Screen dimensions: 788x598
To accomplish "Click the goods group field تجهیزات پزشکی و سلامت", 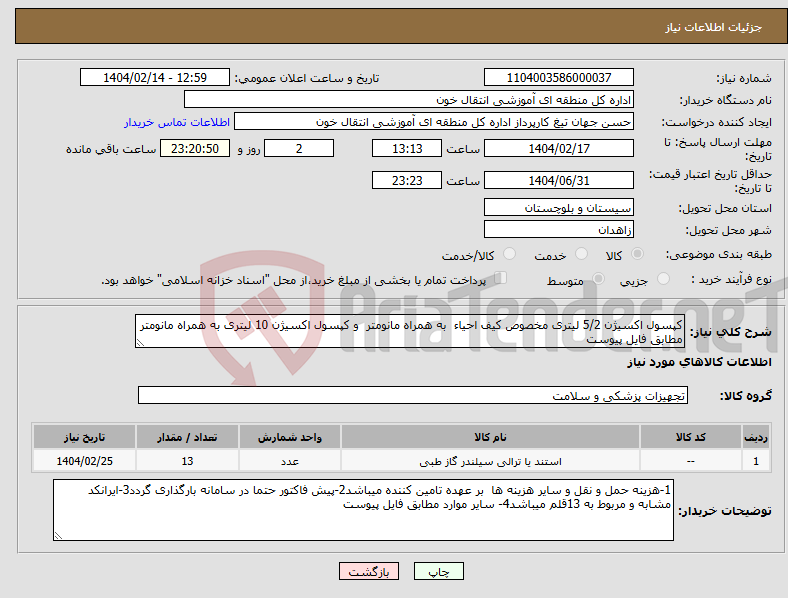I will click(x=413, y=395).
